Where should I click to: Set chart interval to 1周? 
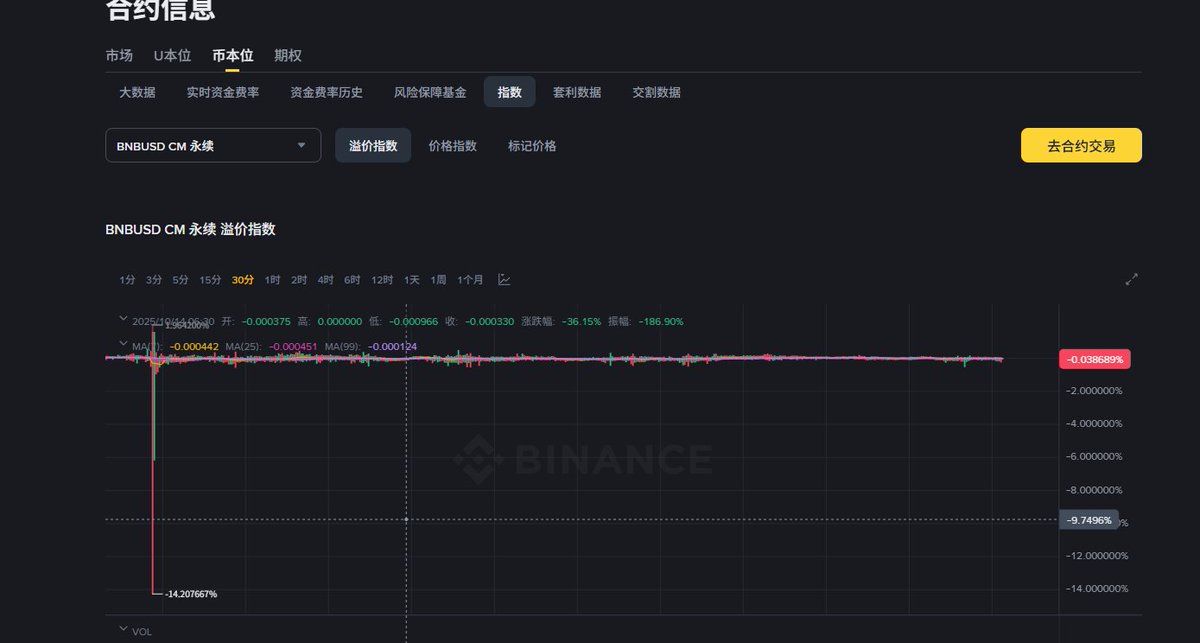(438, 280)
